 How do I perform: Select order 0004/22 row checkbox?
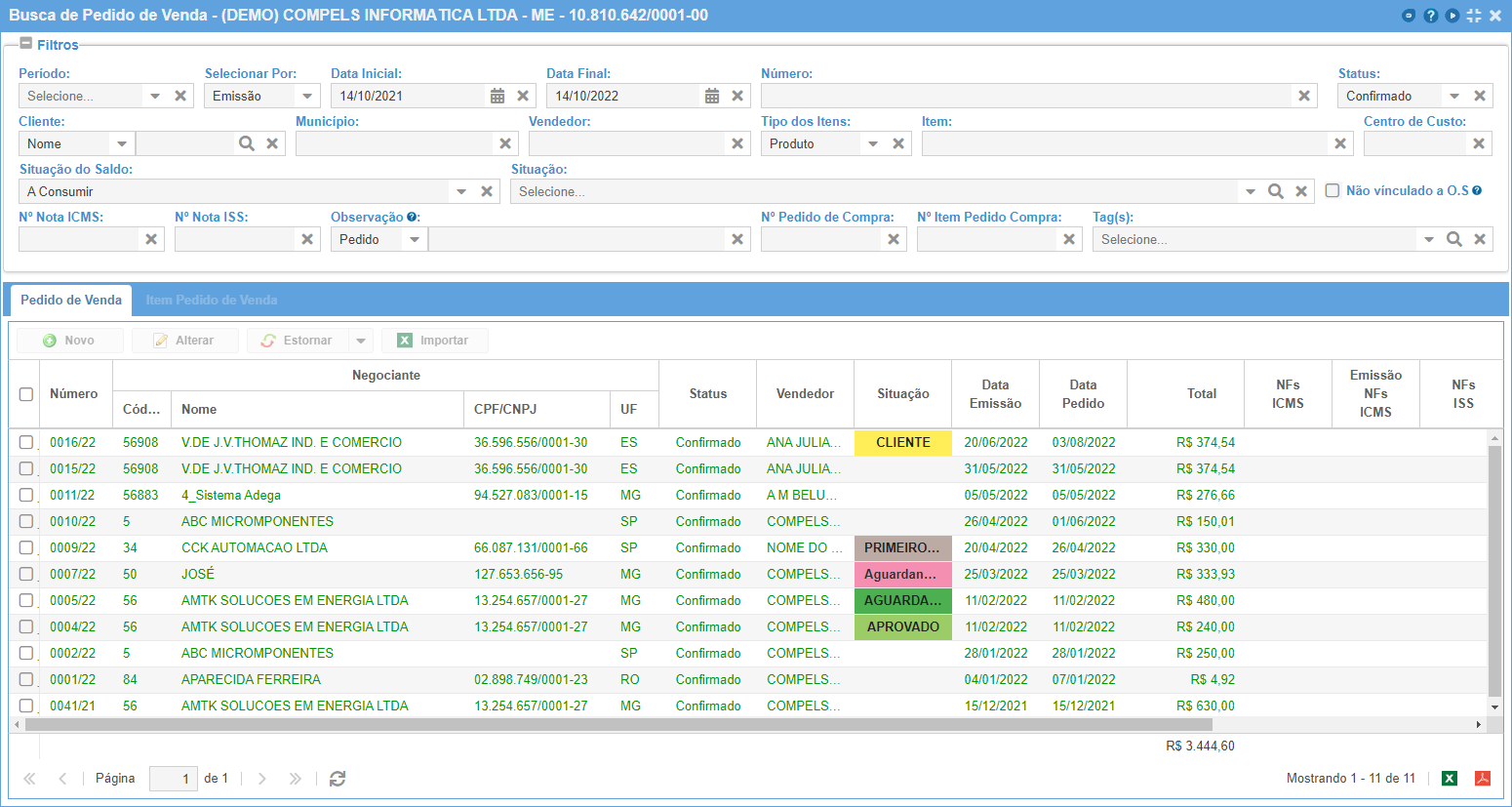point(26,626)
